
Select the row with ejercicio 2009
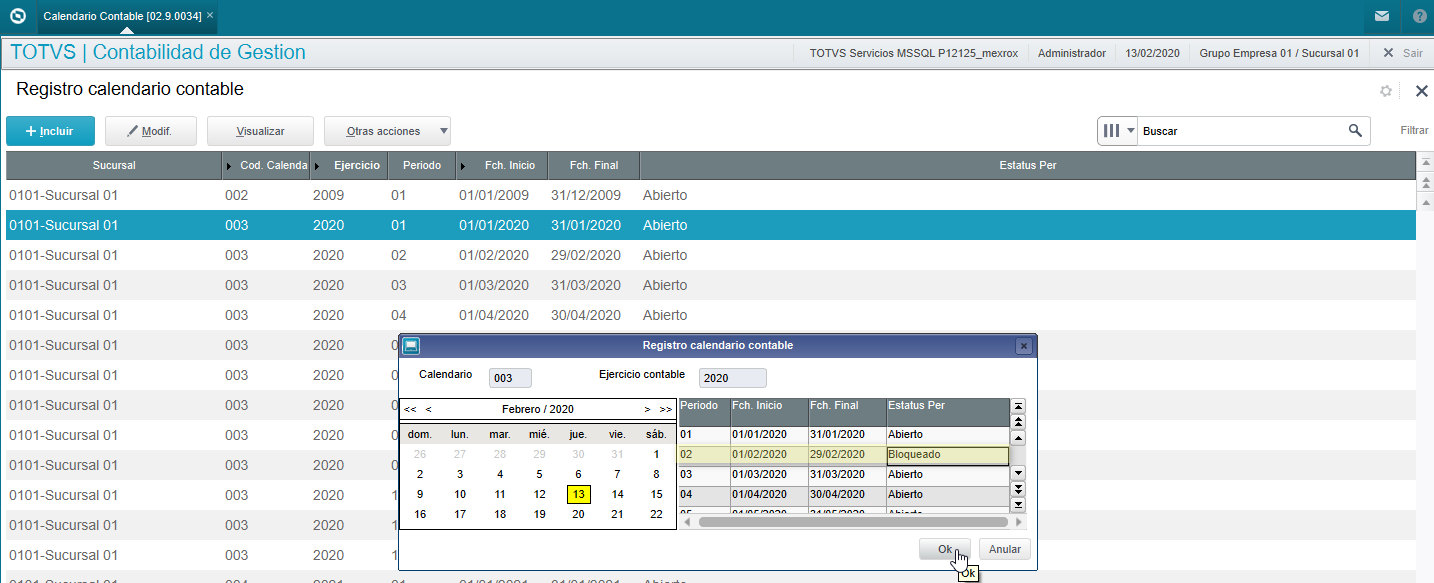pos(711,195)
